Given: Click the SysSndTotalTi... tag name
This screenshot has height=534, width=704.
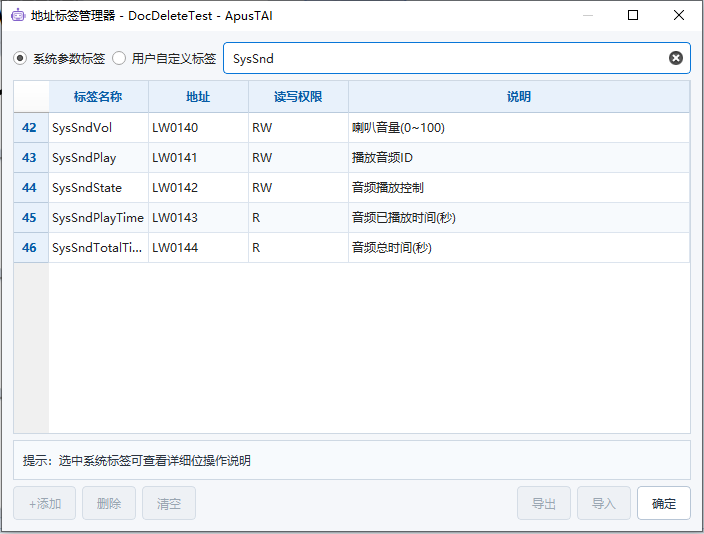Looking at the screenshot, I should point(98,247).
